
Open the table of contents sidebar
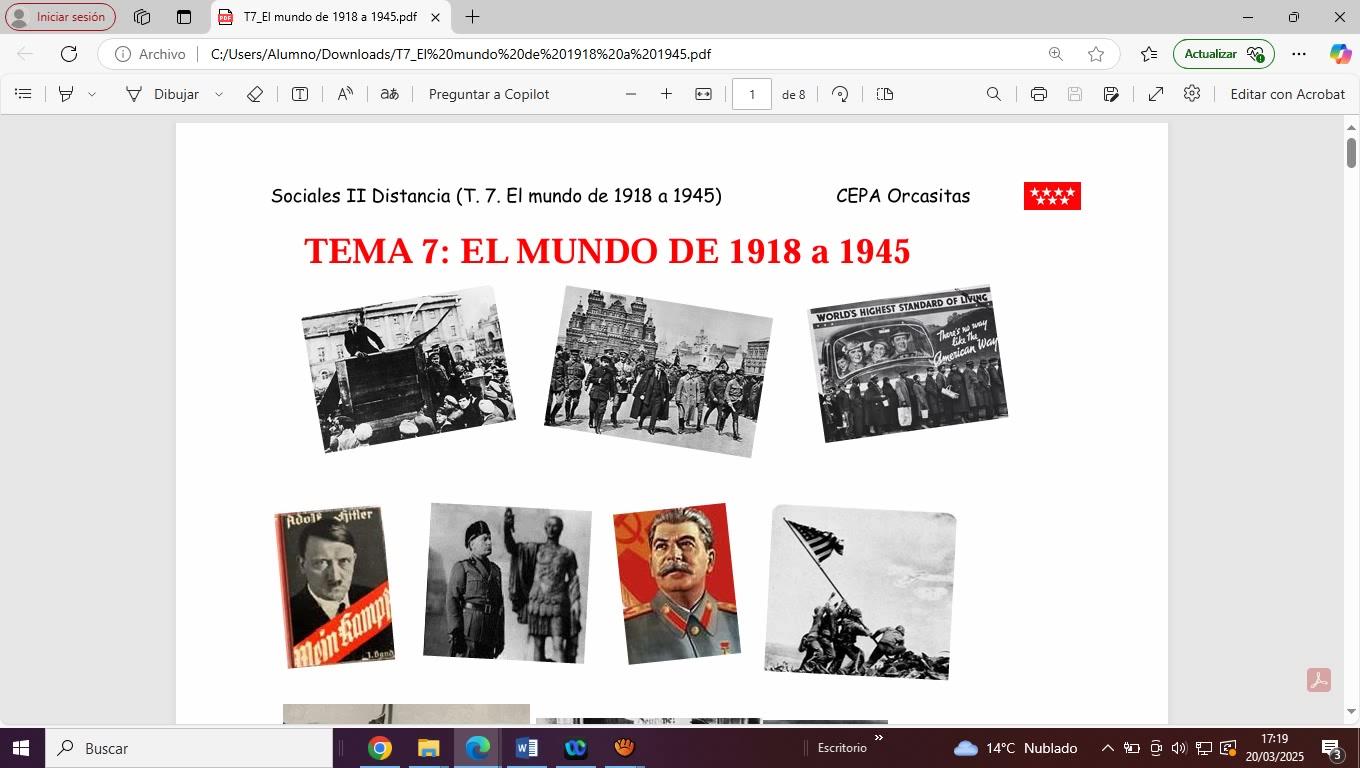[x=23, y=94]
